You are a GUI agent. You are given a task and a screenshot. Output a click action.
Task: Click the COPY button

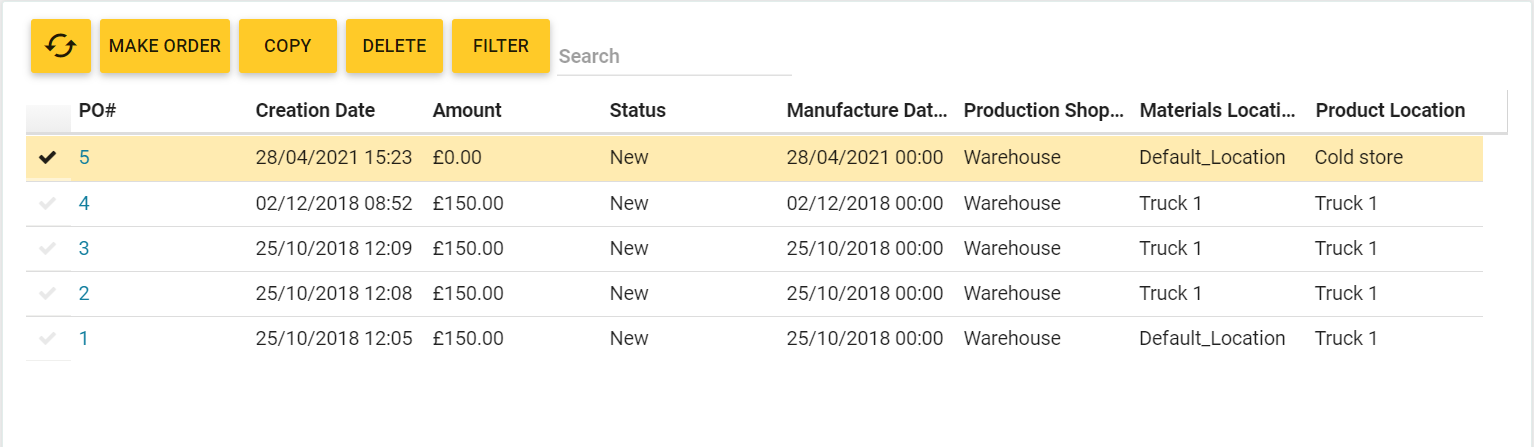pyautogui.click(x=288, y=46)
